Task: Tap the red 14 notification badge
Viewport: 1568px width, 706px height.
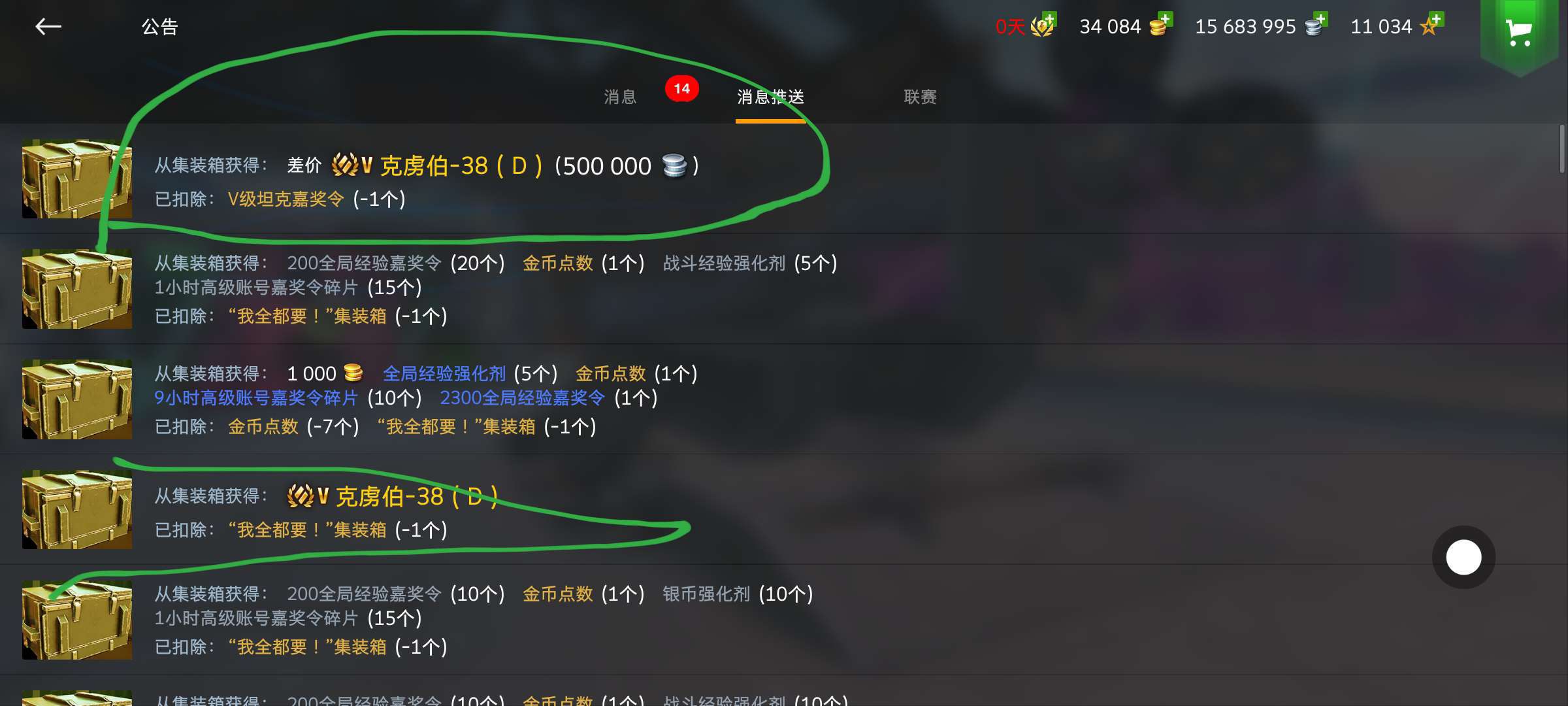Action: [x=681, y=88]
